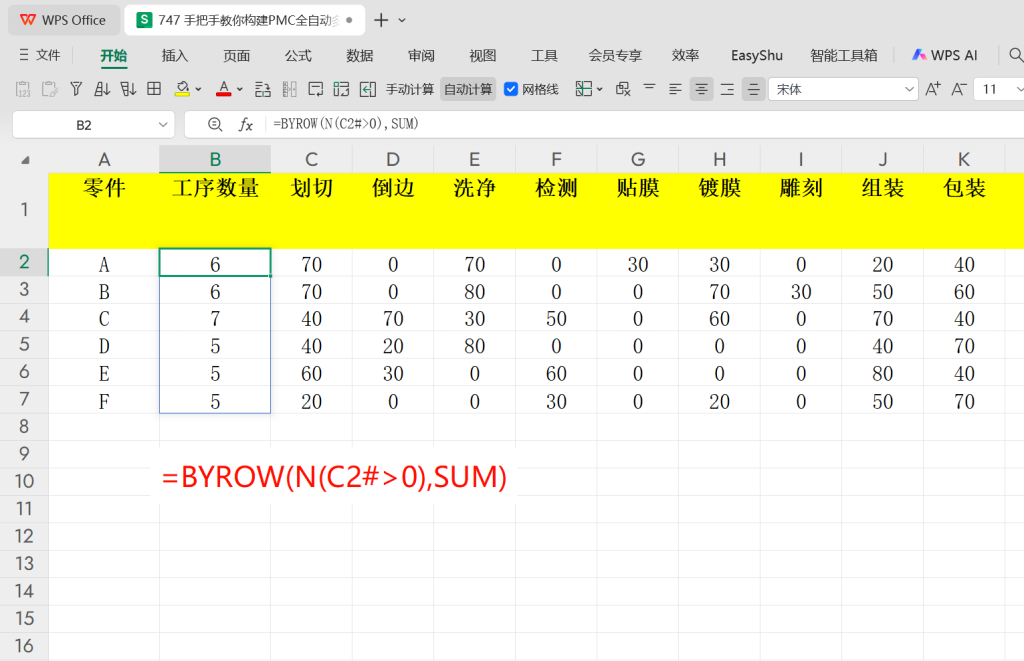Viewport: 1024px width, 661px height.
Task: Click the filter funnel icon
Action: [x=76, y=89]
